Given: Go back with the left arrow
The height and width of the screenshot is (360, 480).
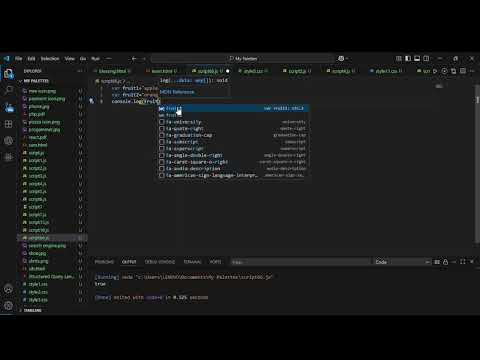Looking at the screenshot, I should pos(134,59).
